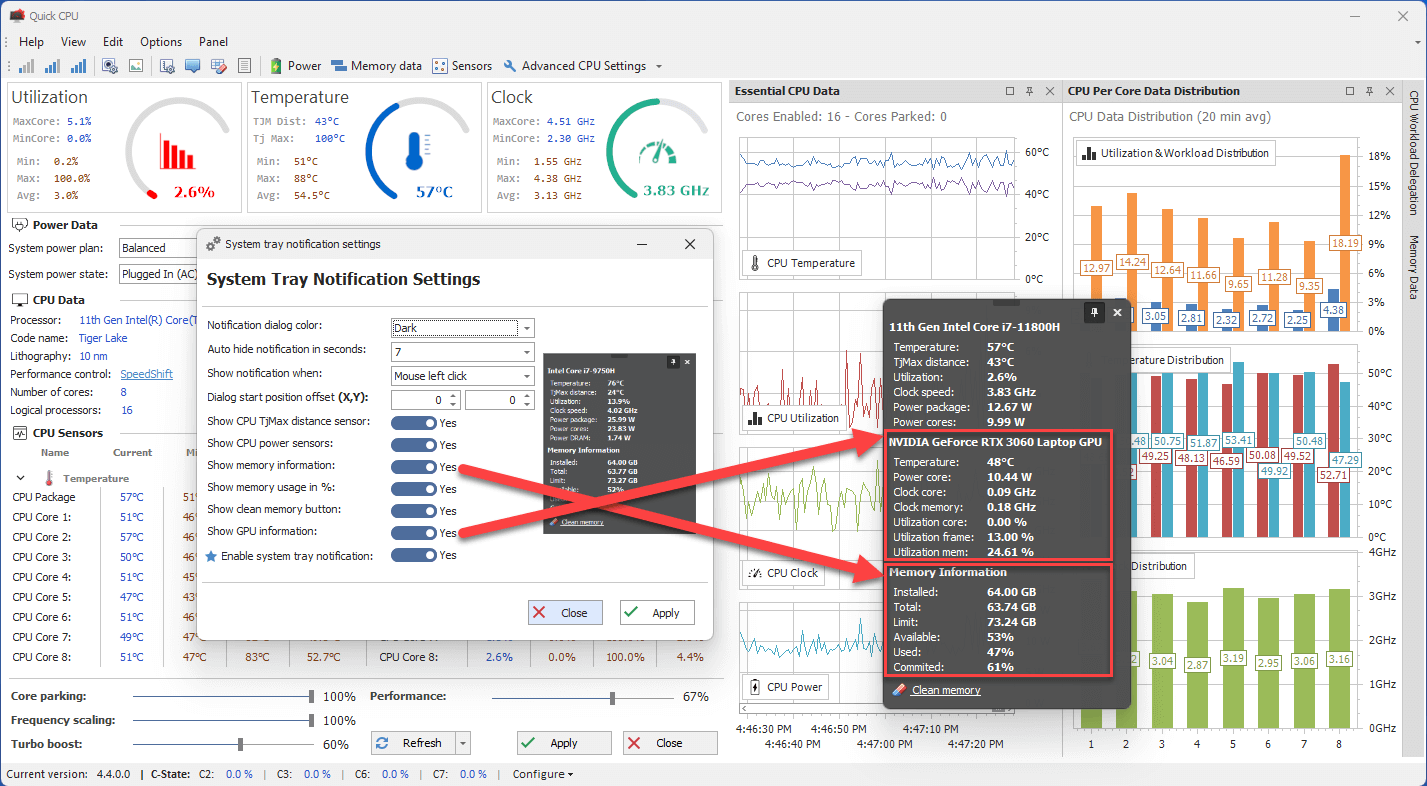Image resolution: width=1427 pixels, height=786 pixels.
Task: Open the System power state dropdown
Action: tap(158, 274)
